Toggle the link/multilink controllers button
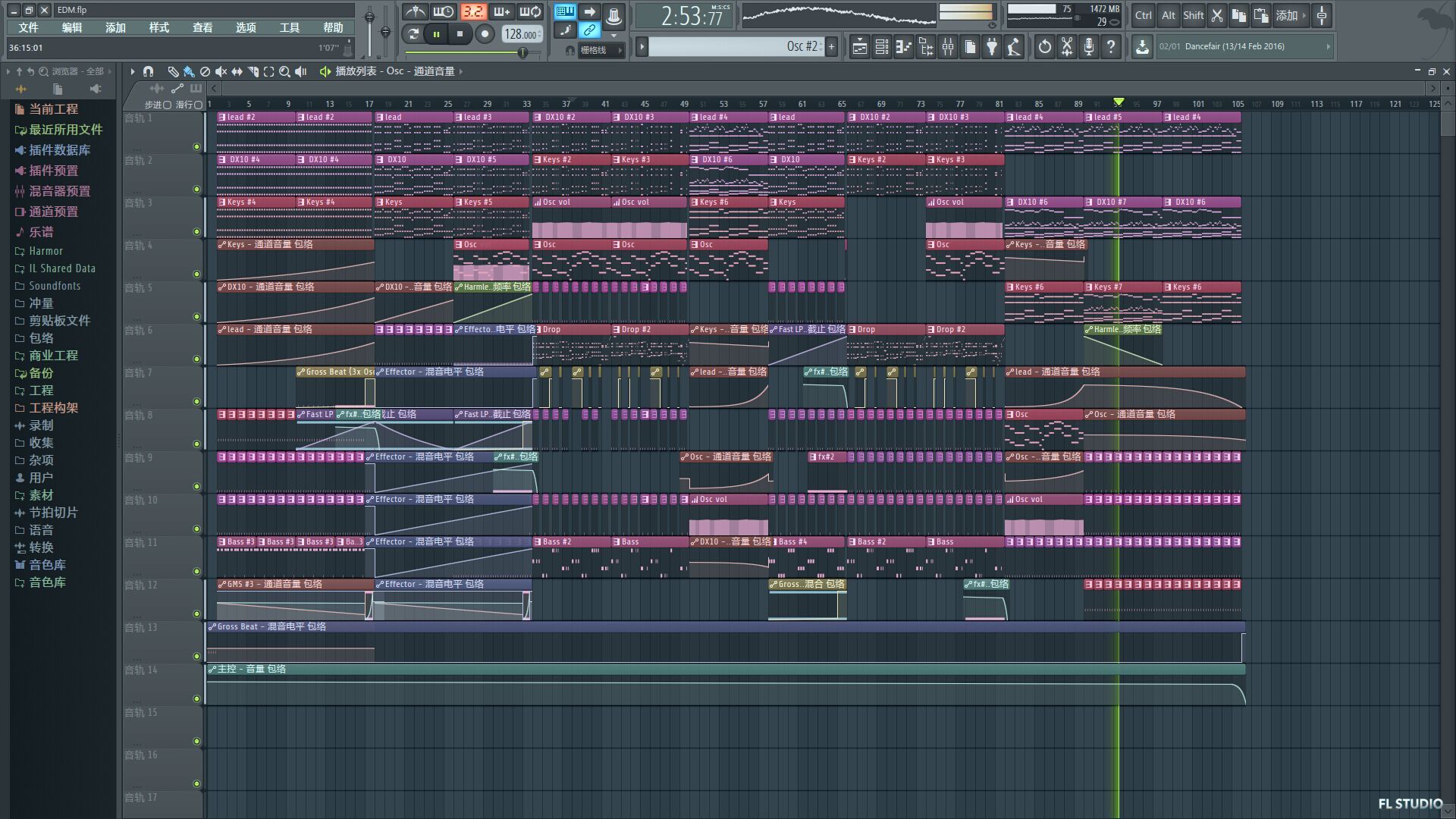This screenshot has width=1456, height=819. (589, 30)
